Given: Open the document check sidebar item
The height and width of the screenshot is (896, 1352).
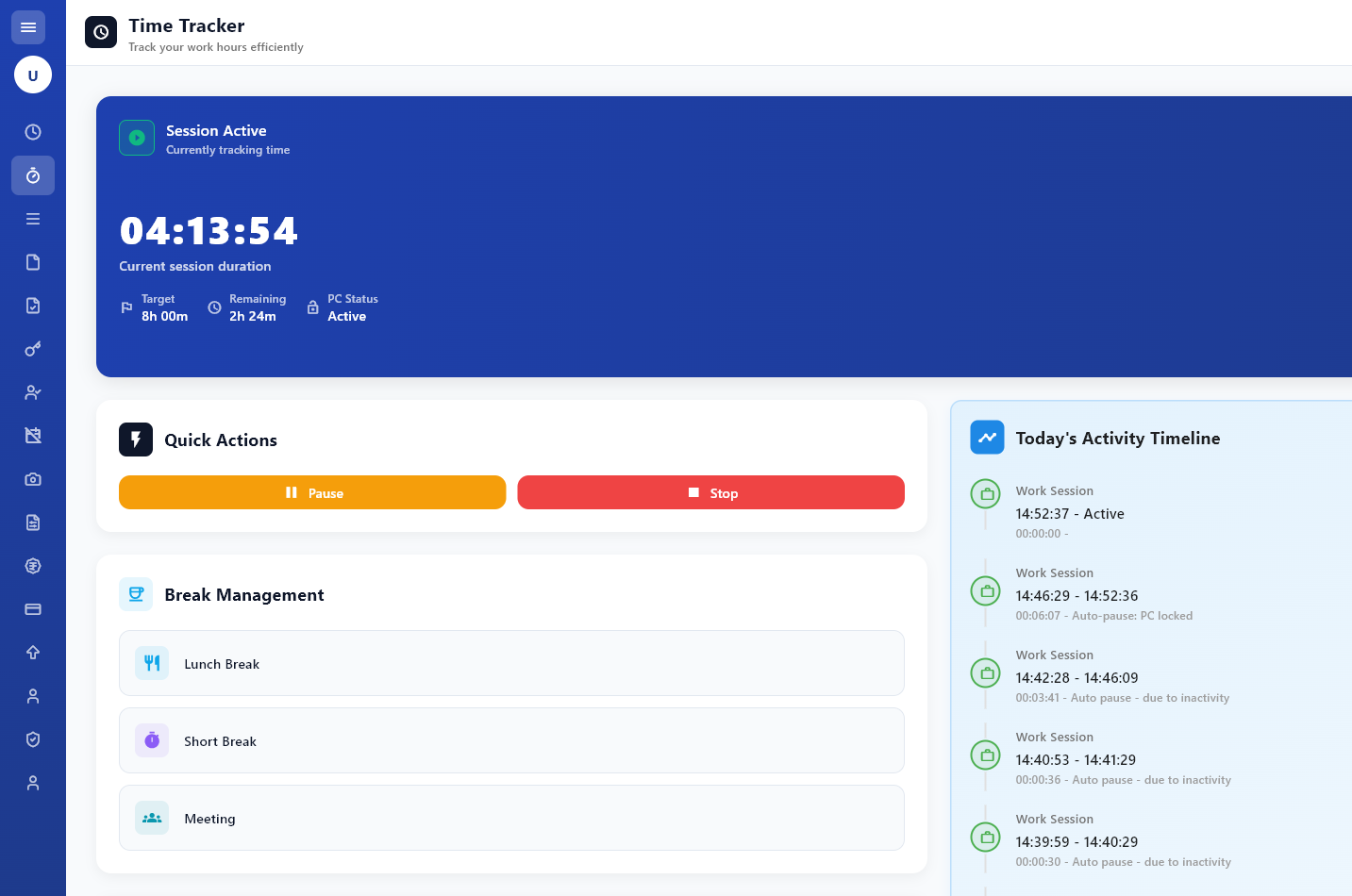Looking at the screenshot, I should [33, 306].
